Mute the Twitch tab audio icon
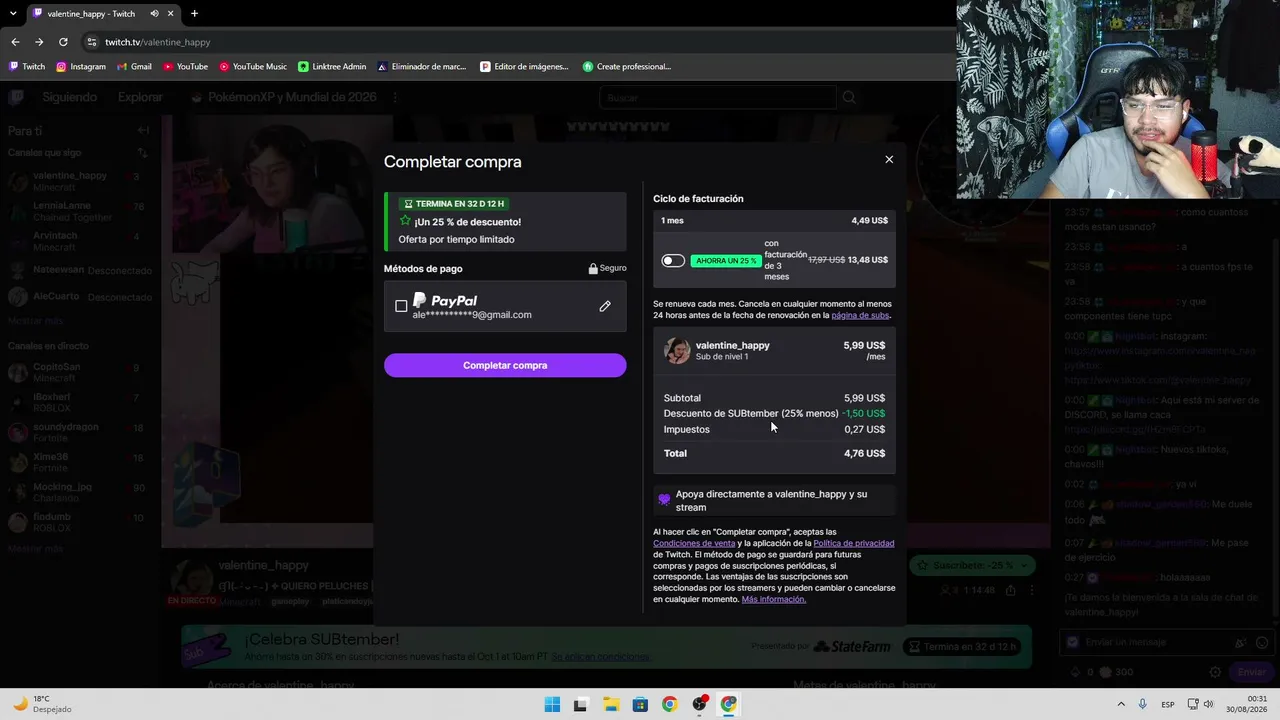This screenshot has width=1280, height=720. point(154,14)
